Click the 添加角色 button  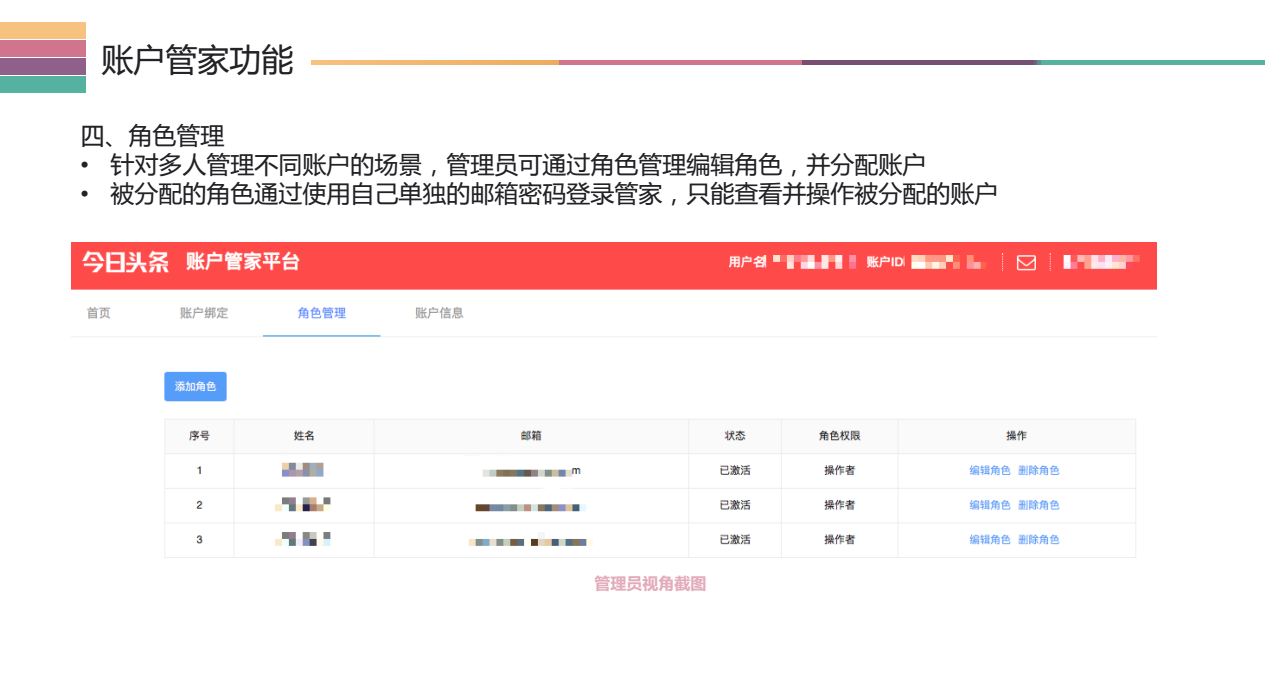(196, 386)
